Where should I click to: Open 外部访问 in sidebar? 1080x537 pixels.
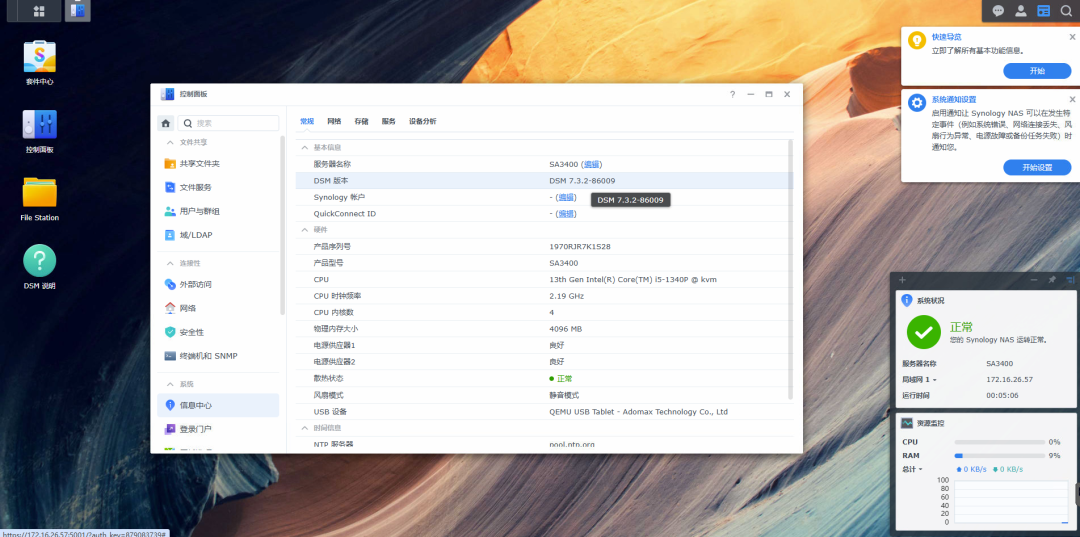[x=218, y=284]
